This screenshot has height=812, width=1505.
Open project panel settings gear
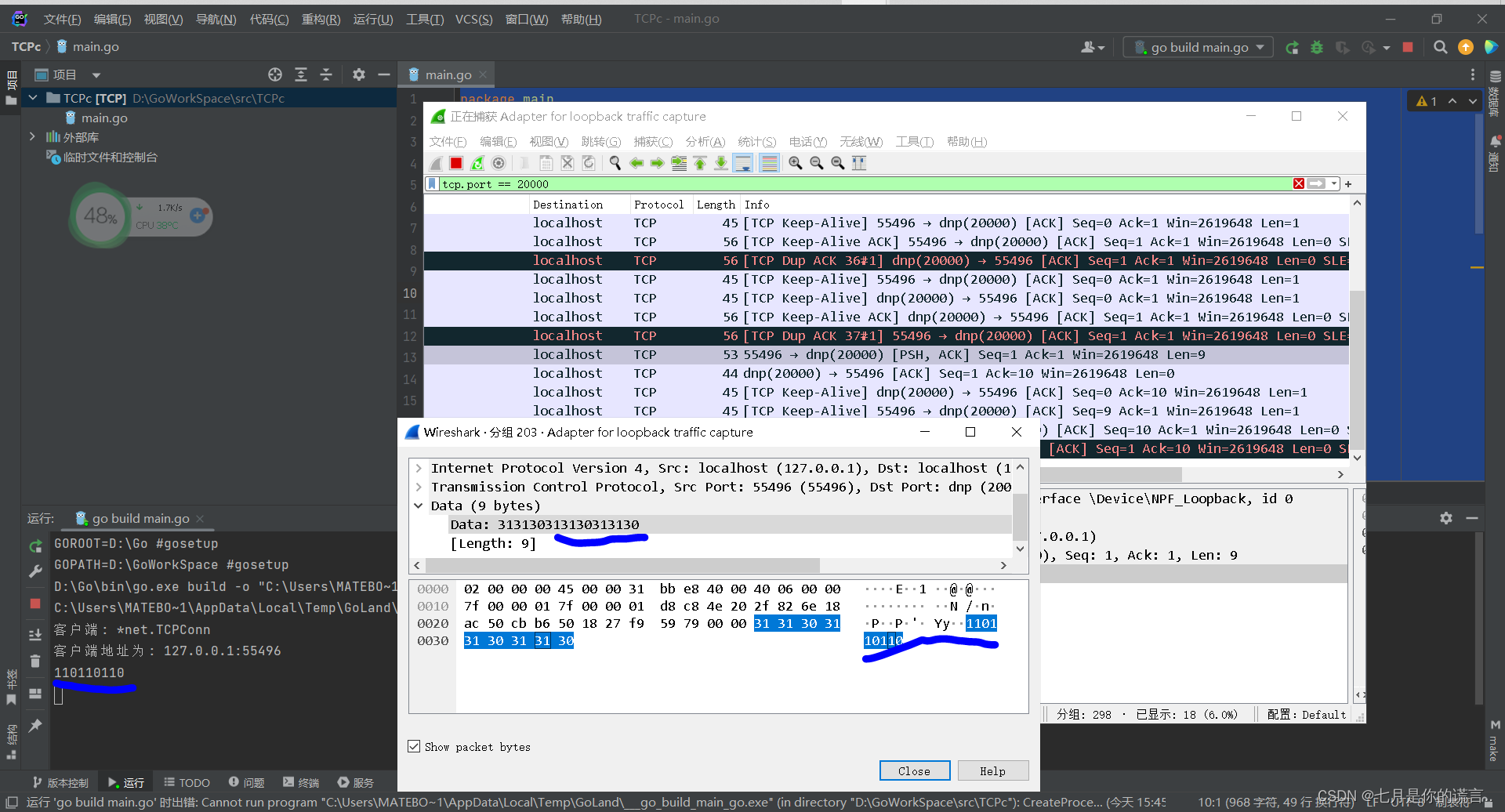(x=359, y=74)
